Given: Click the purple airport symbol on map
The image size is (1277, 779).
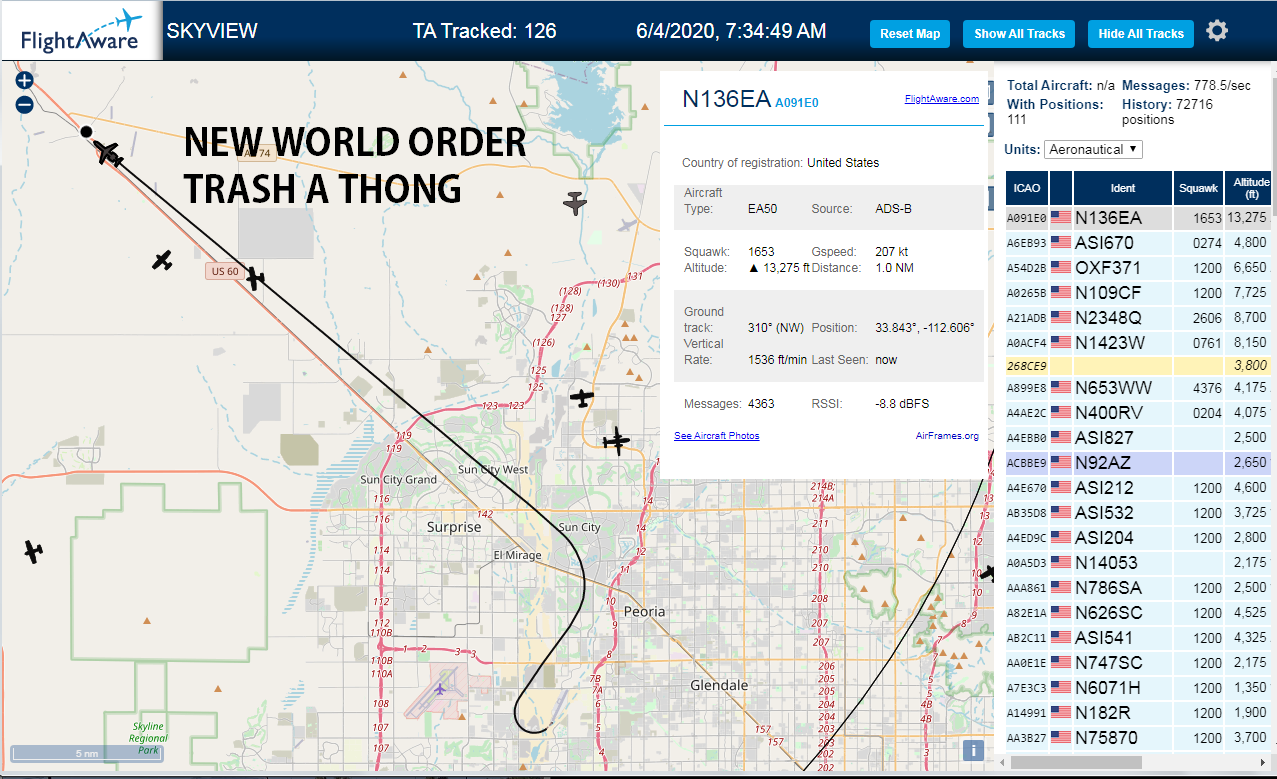Looking at the screenshot, I should tap(441, 689).
